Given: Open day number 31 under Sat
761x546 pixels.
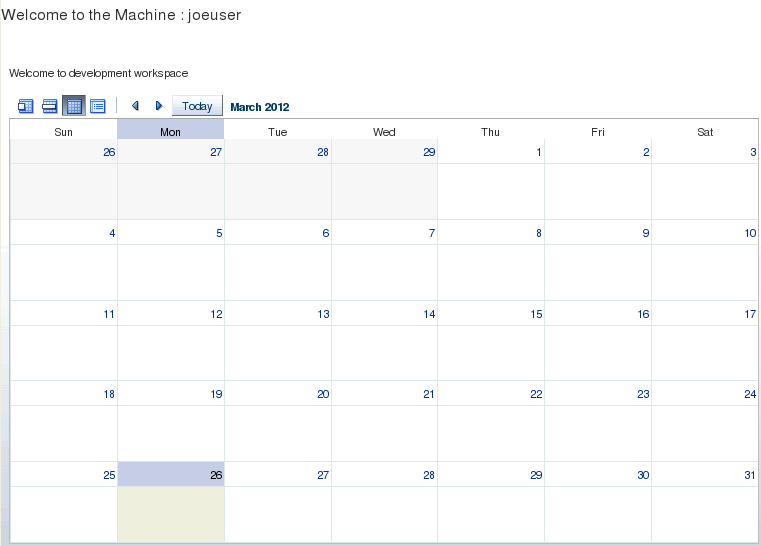Looking at the screenshot, I should [x=750, y=475].
